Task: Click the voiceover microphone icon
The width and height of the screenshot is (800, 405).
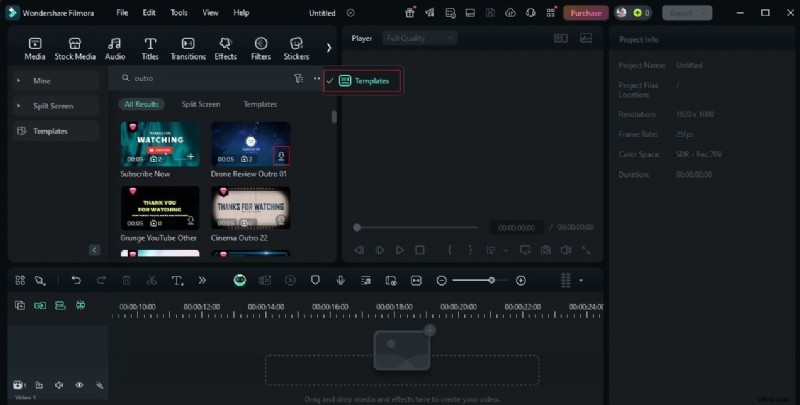Action: click(340, 281)
